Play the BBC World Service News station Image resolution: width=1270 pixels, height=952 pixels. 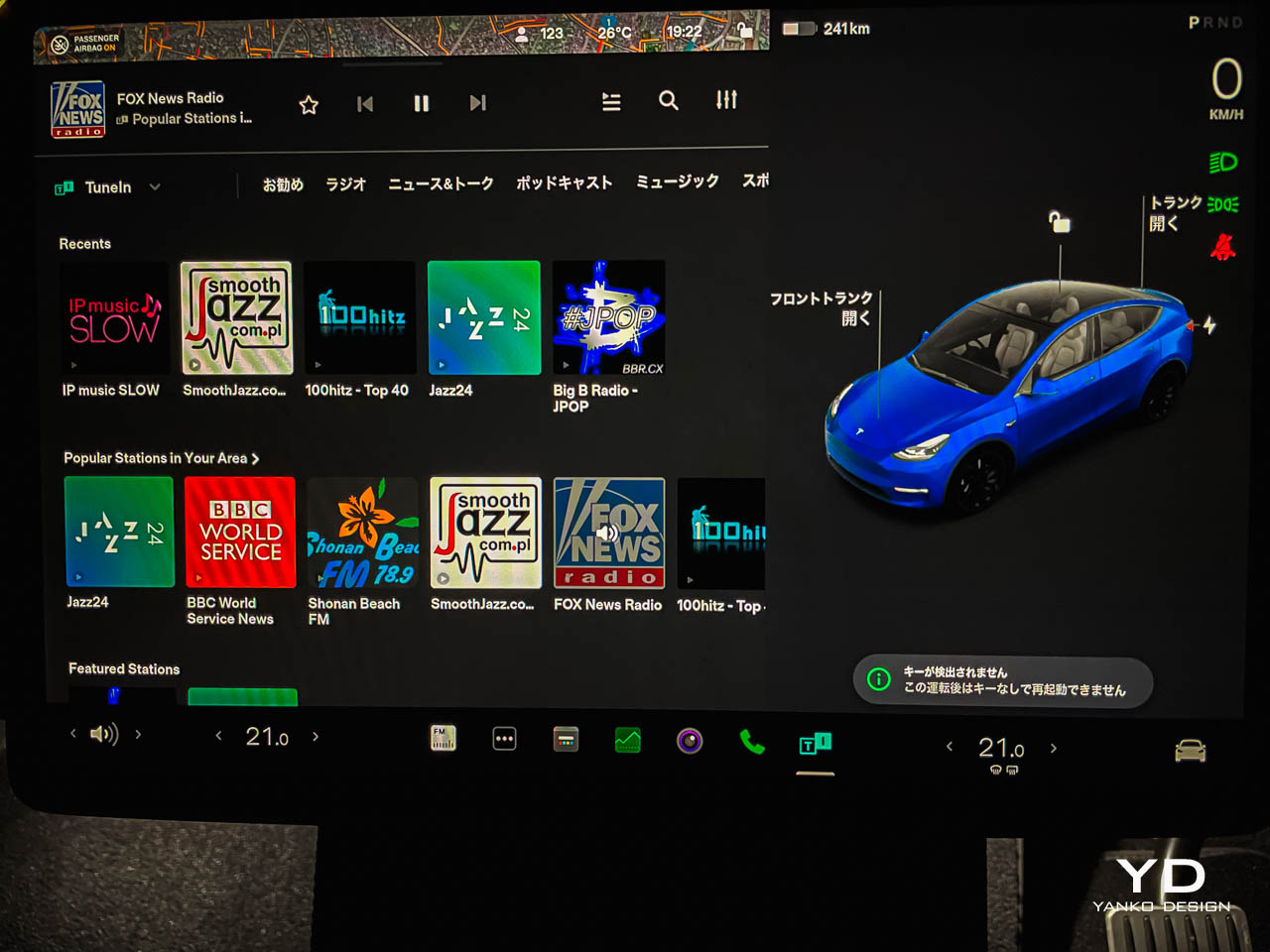click(240, 533)
